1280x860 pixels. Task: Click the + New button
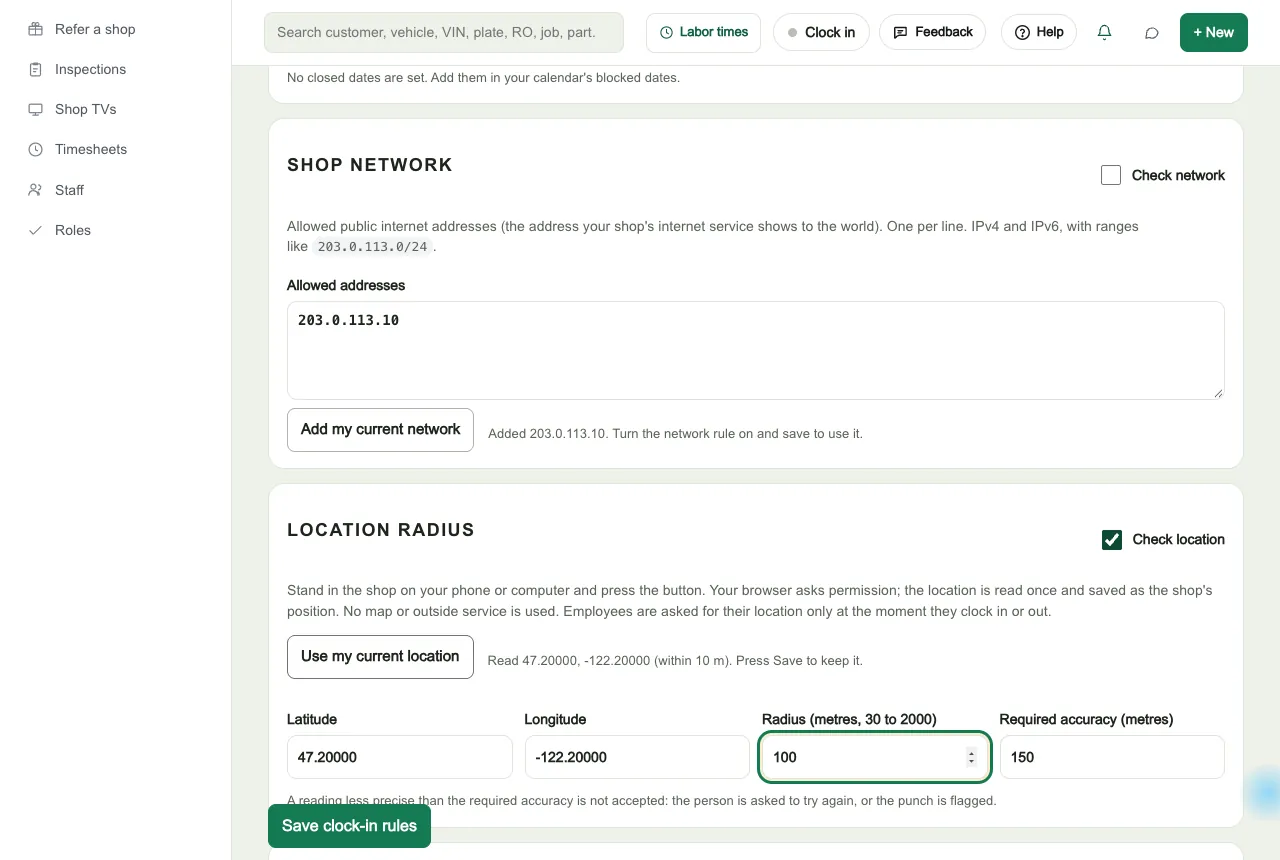click(1213, 32)
